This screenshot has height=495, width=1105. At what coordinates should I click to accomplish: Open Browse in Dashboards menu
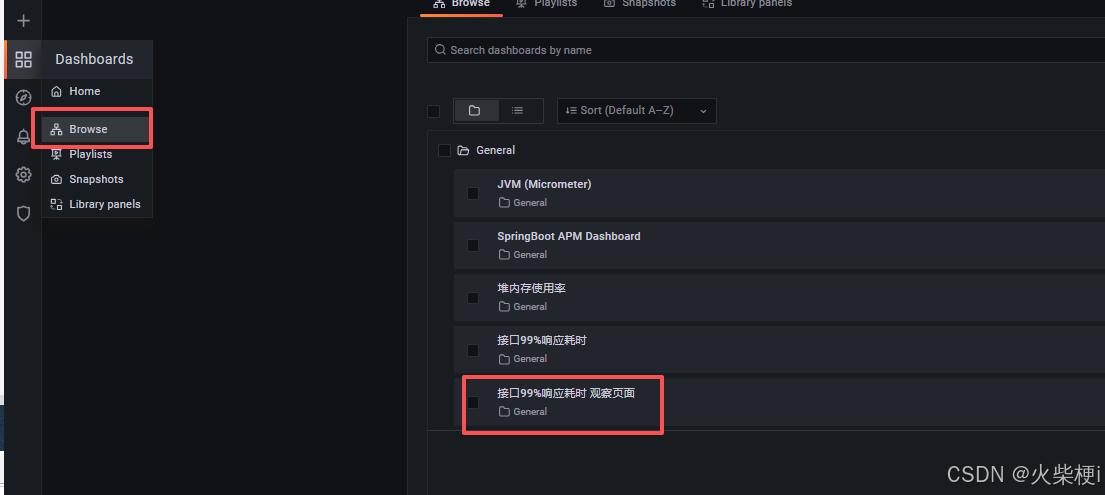(97, 129)
